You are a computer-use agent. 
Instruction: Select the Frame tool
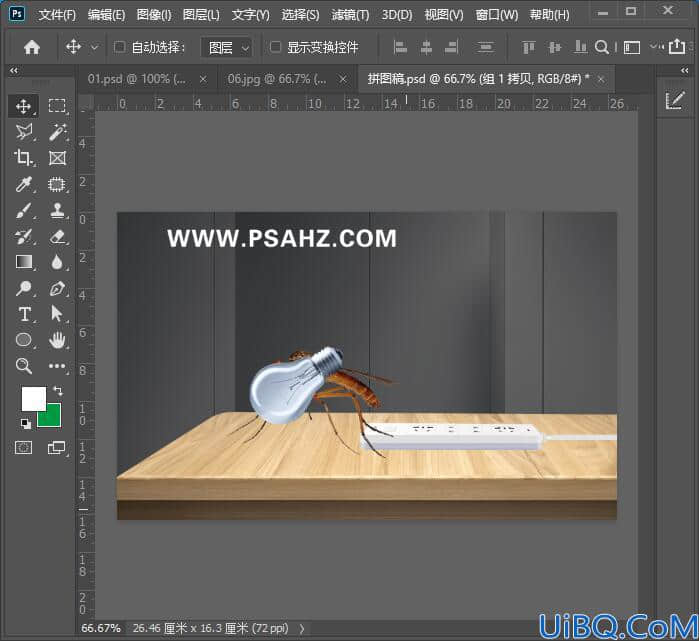pos(57,158)
